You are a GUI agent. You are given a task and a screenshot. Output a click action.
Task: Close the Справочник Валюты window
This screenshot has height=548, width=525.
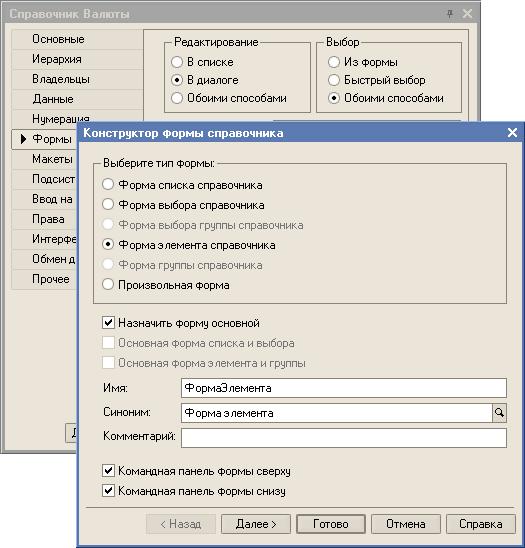467,14
